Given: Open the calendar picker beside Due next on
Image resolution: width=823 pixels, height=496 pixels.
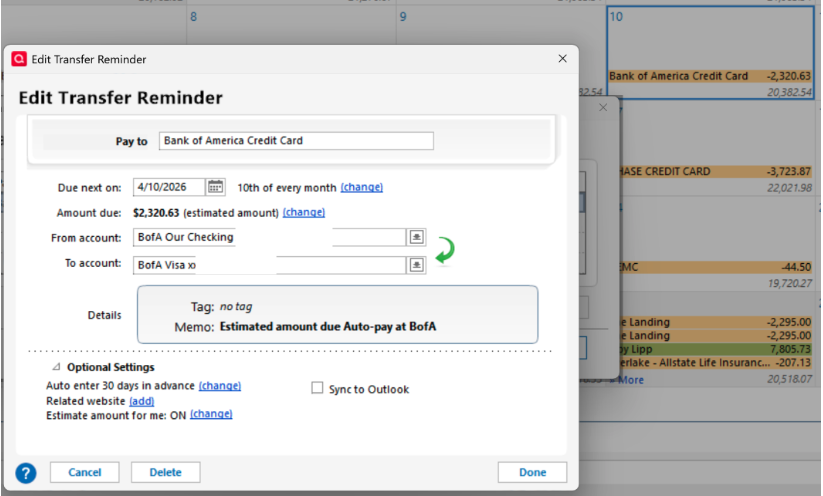Looking at the screenshot, I should 215,187.
